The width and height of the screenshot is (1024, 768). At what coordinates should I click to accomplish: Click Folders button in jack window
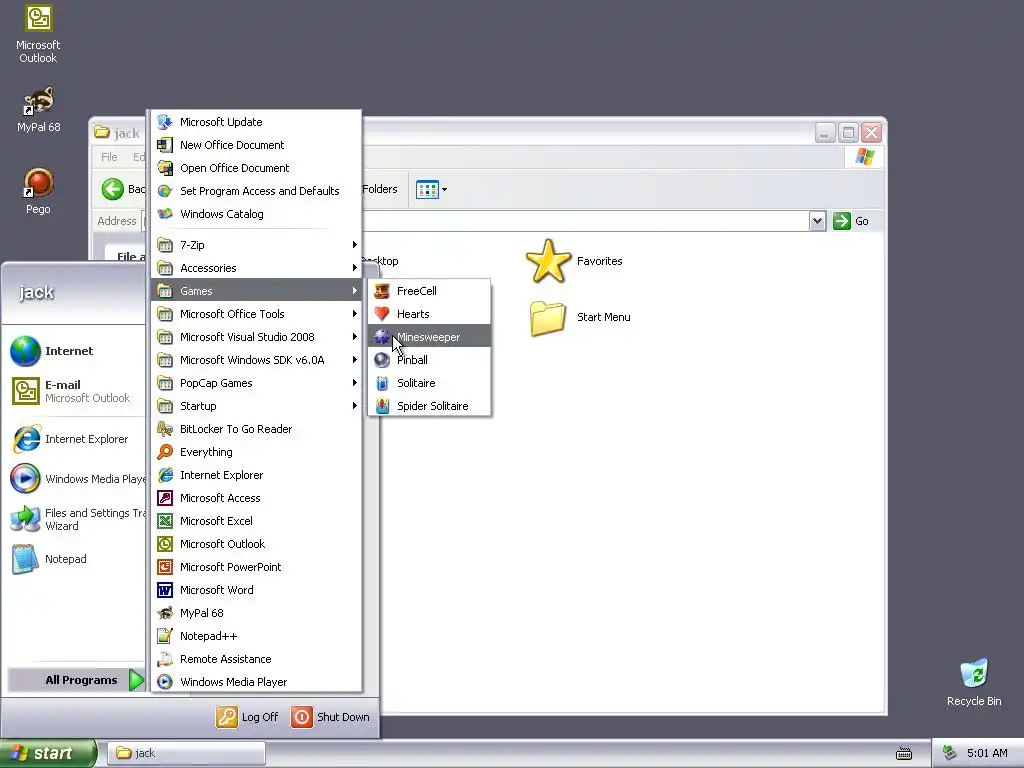click(380, 189)
